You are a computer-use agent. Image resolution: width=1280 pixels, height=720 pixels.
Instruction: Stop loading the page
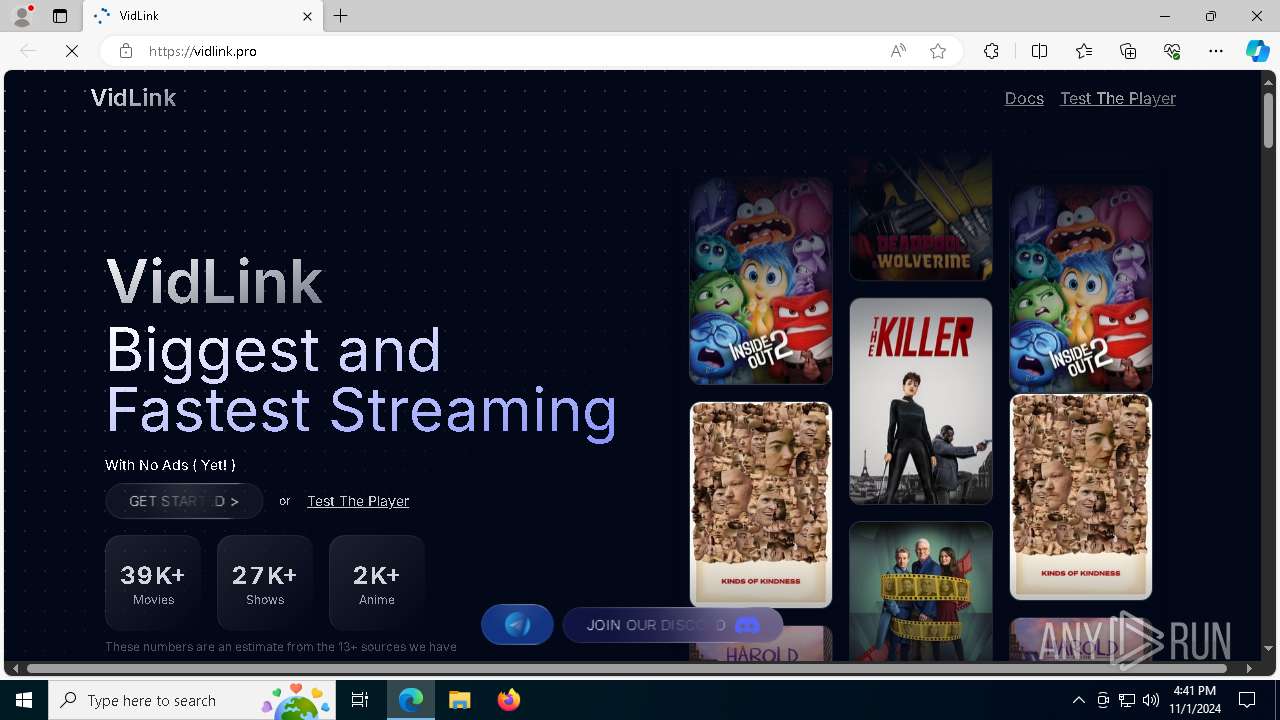(72, 51)
